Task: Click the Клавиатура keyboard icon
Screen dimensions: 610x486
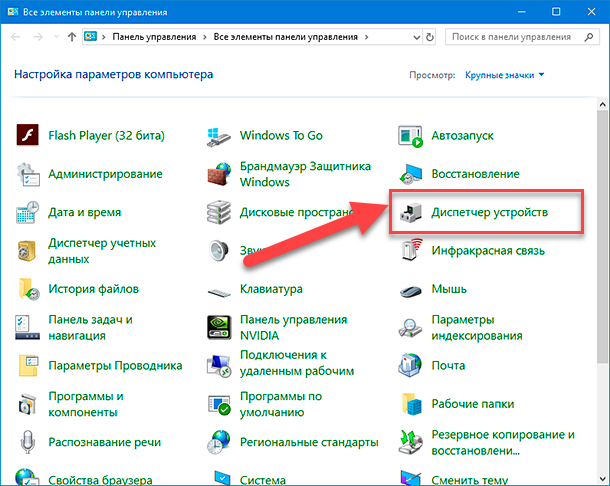Action: (x=219, y=292)
